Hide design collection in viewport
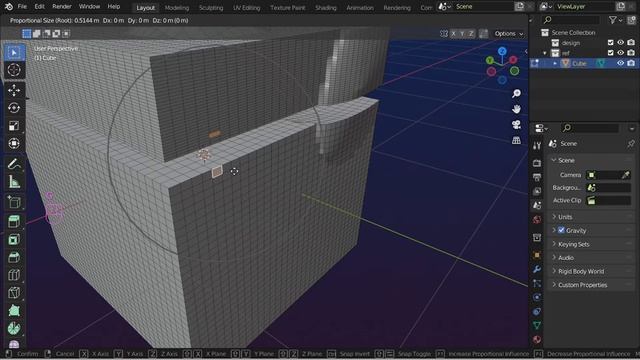 (x=620, y=42)
